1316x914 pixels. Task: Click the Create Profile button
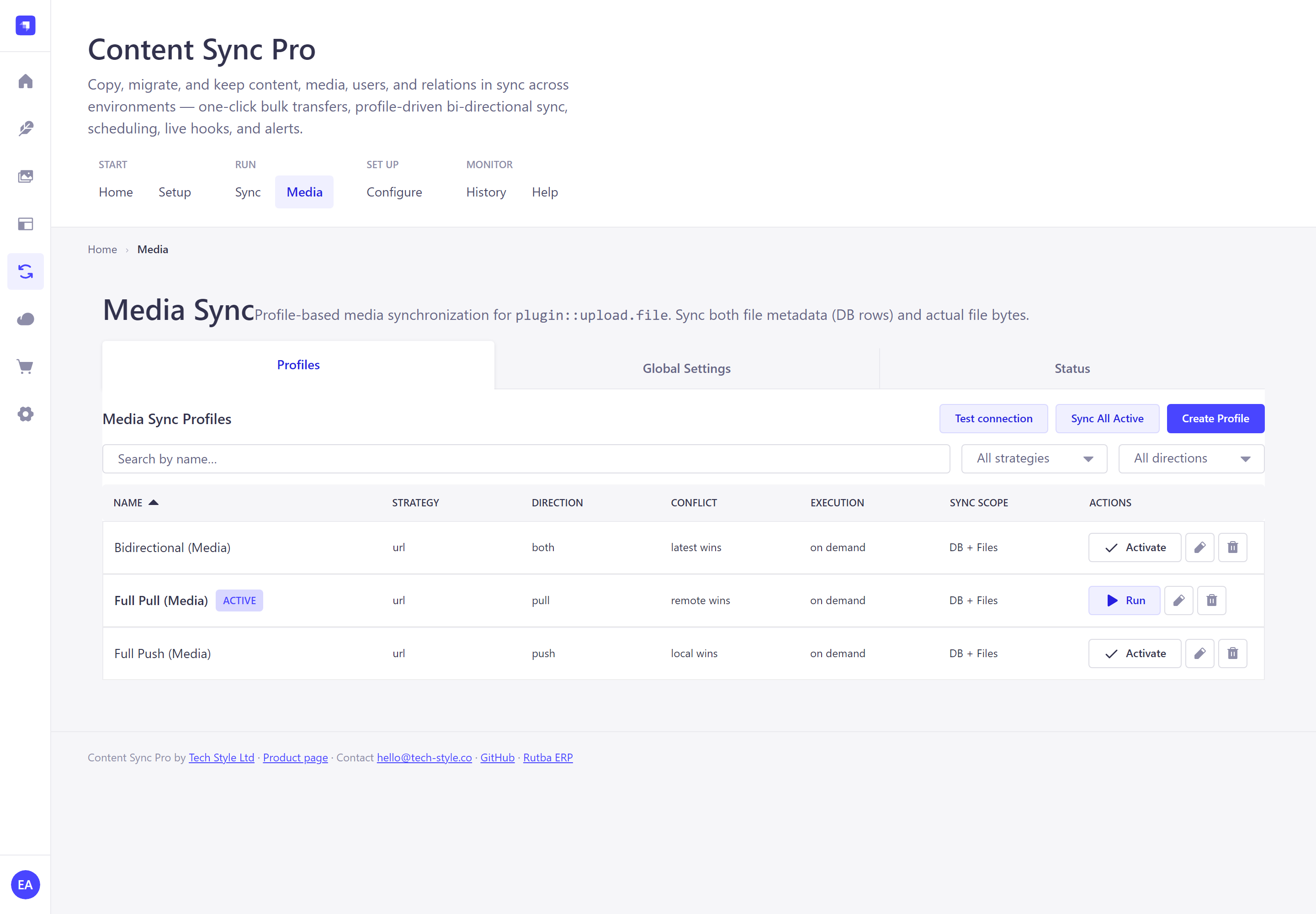point(1215,419)
